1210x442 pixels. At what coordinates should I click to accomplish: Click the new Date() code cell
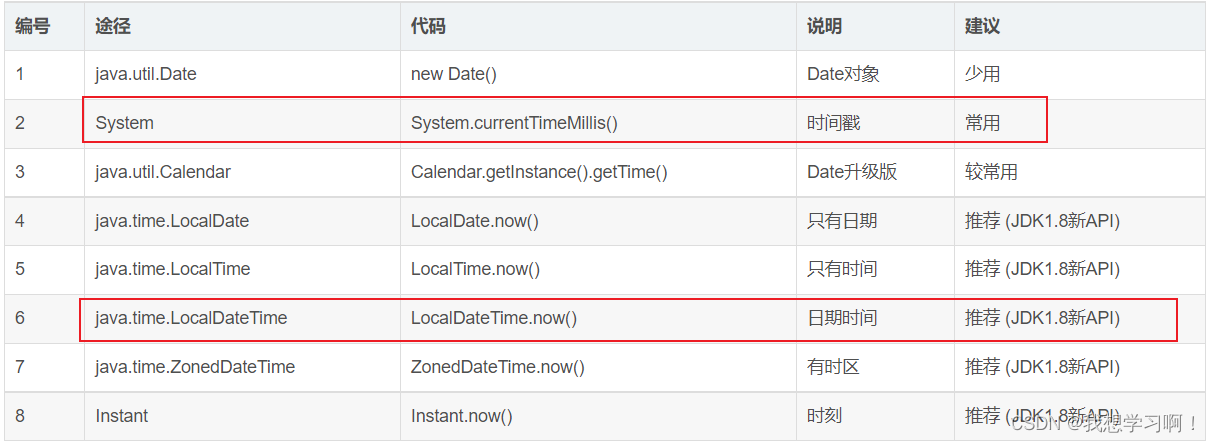(453, 74)
